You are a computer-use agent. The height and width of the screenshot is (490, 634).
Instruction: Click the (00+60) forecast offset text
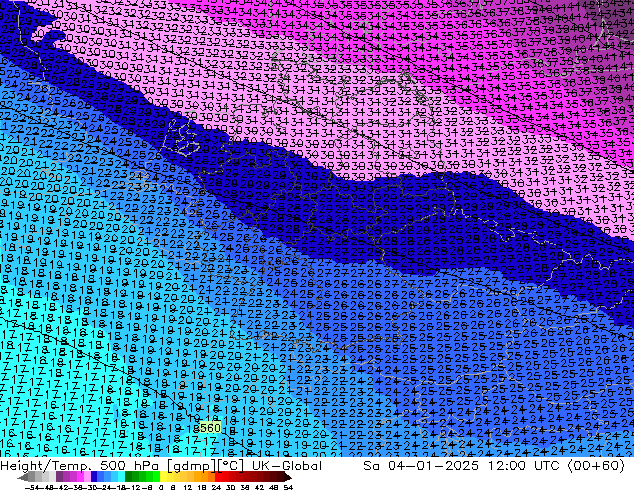coord(596,466)
